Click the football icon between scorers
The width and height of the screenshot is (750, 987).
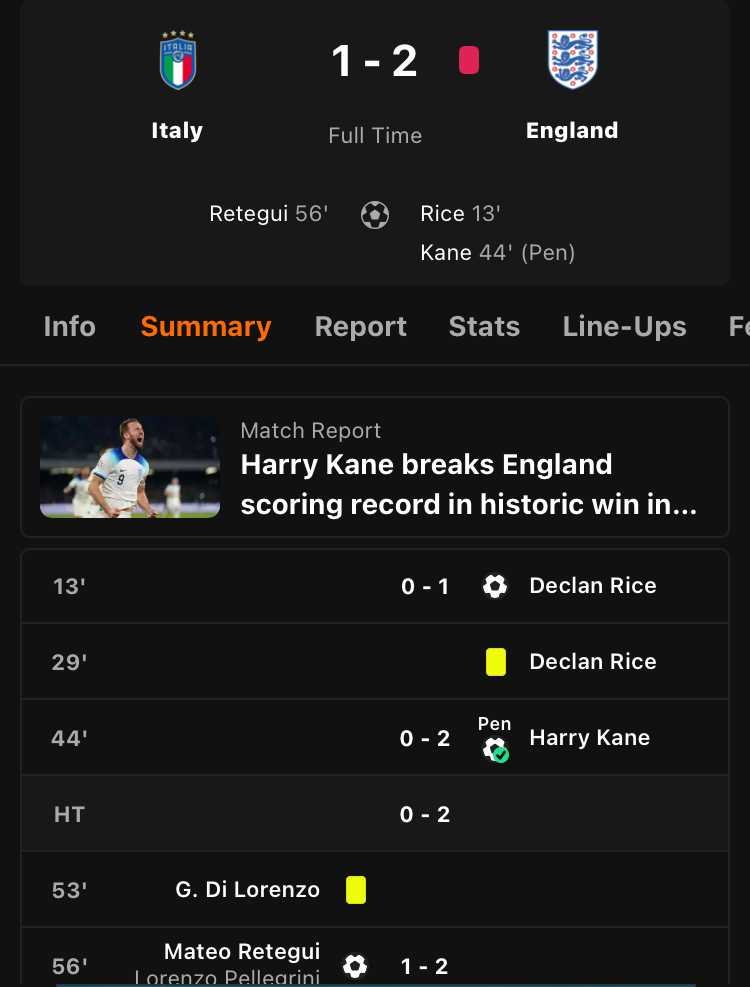coord(375,215)
